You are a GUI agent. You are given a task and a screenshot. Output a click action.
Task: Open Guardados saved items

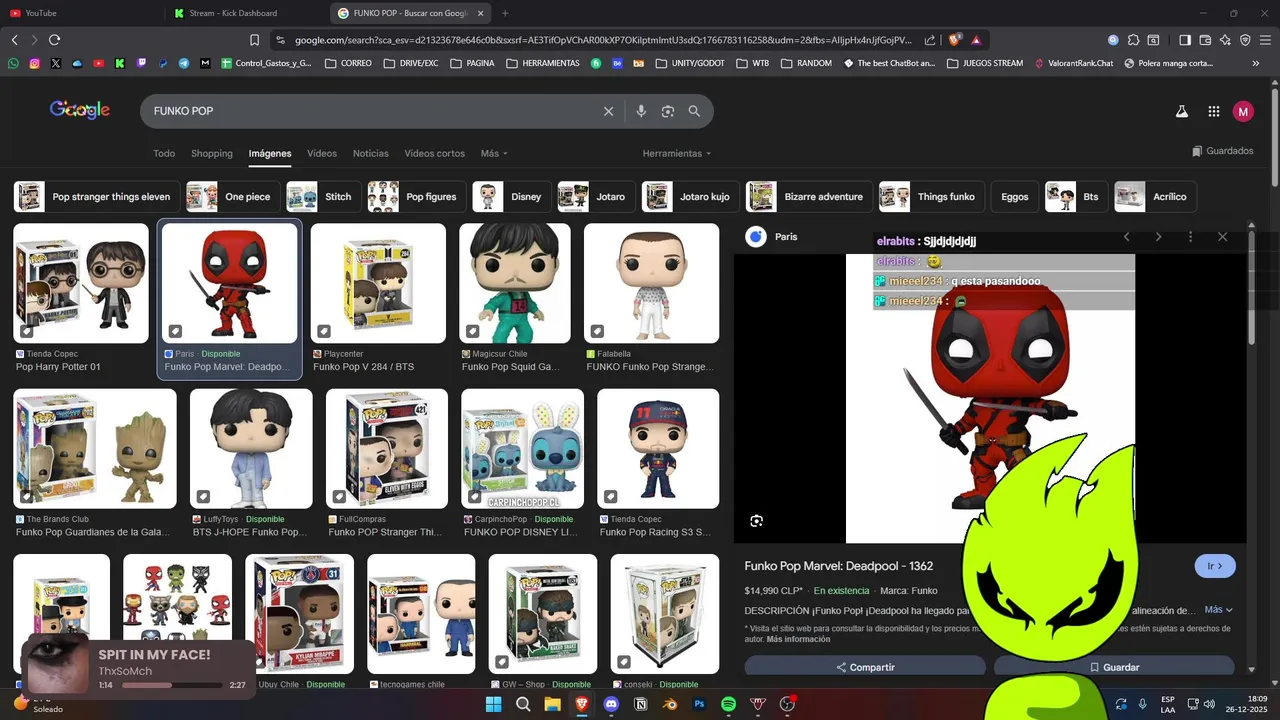1223,151
